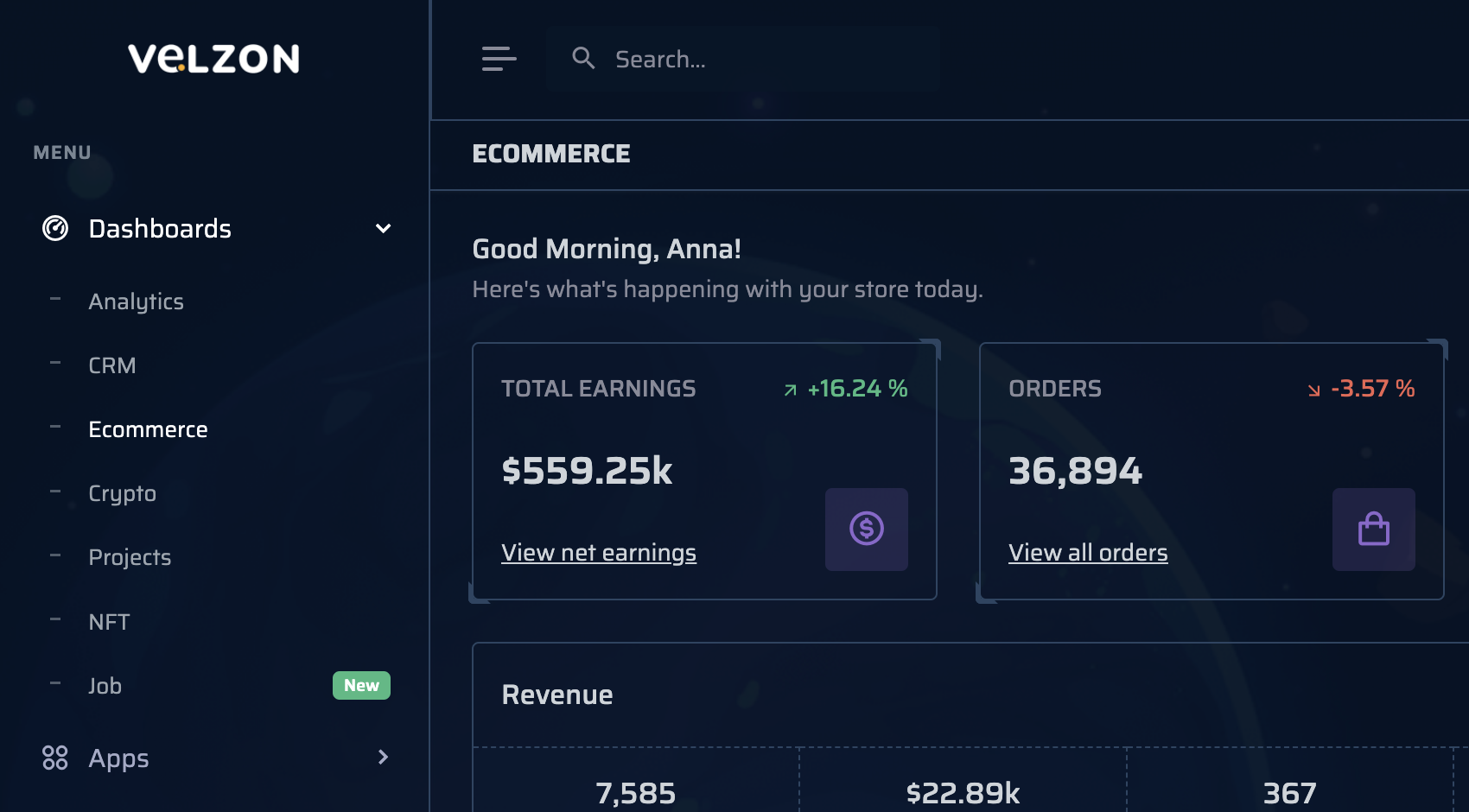Click the search magnifier icon
The height and width of the screenshot is (812, 1469).
point(583,58)
